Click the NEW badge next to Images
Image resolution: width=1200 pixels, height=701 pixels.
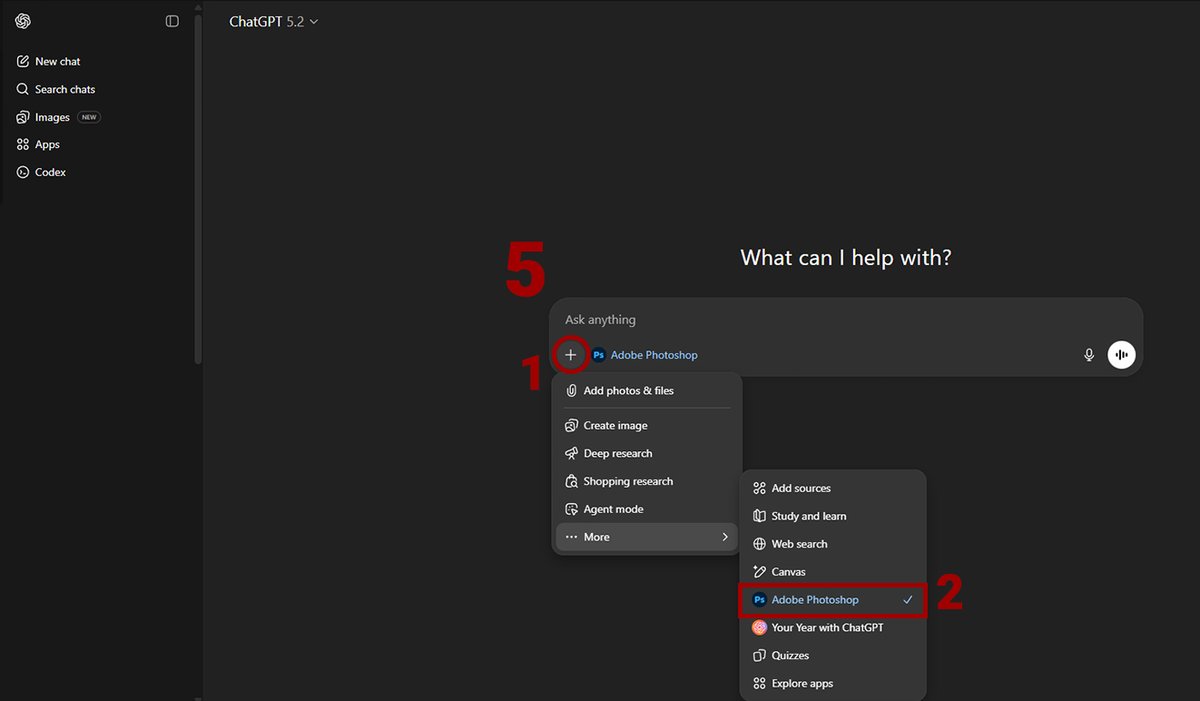tap(89, 117)
